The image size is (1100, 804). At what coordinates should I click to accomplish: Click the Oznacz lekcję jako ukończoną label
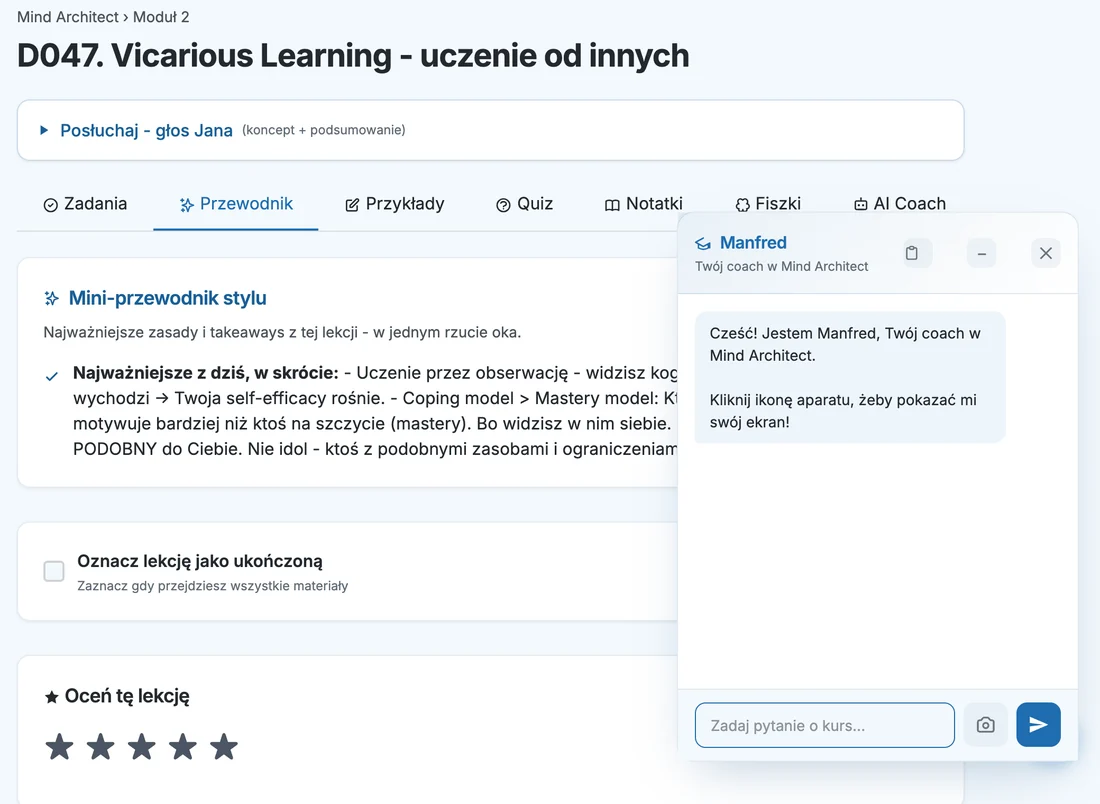(200, 561)
